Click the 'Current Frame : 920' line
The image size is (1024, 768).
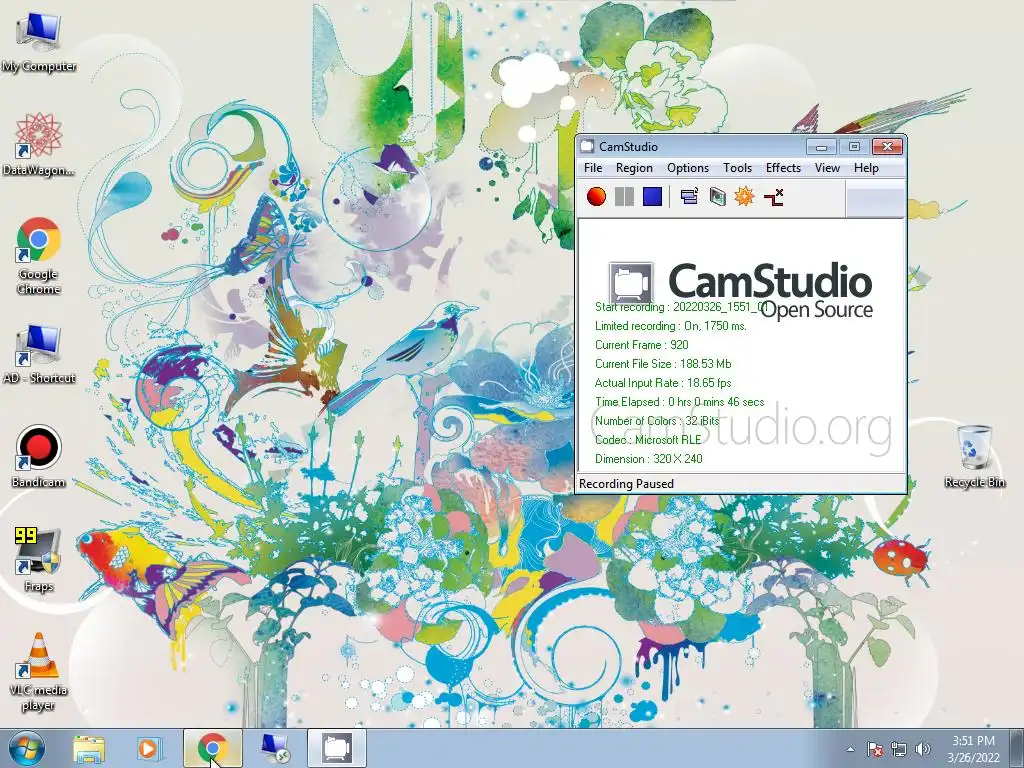(641, 345)
